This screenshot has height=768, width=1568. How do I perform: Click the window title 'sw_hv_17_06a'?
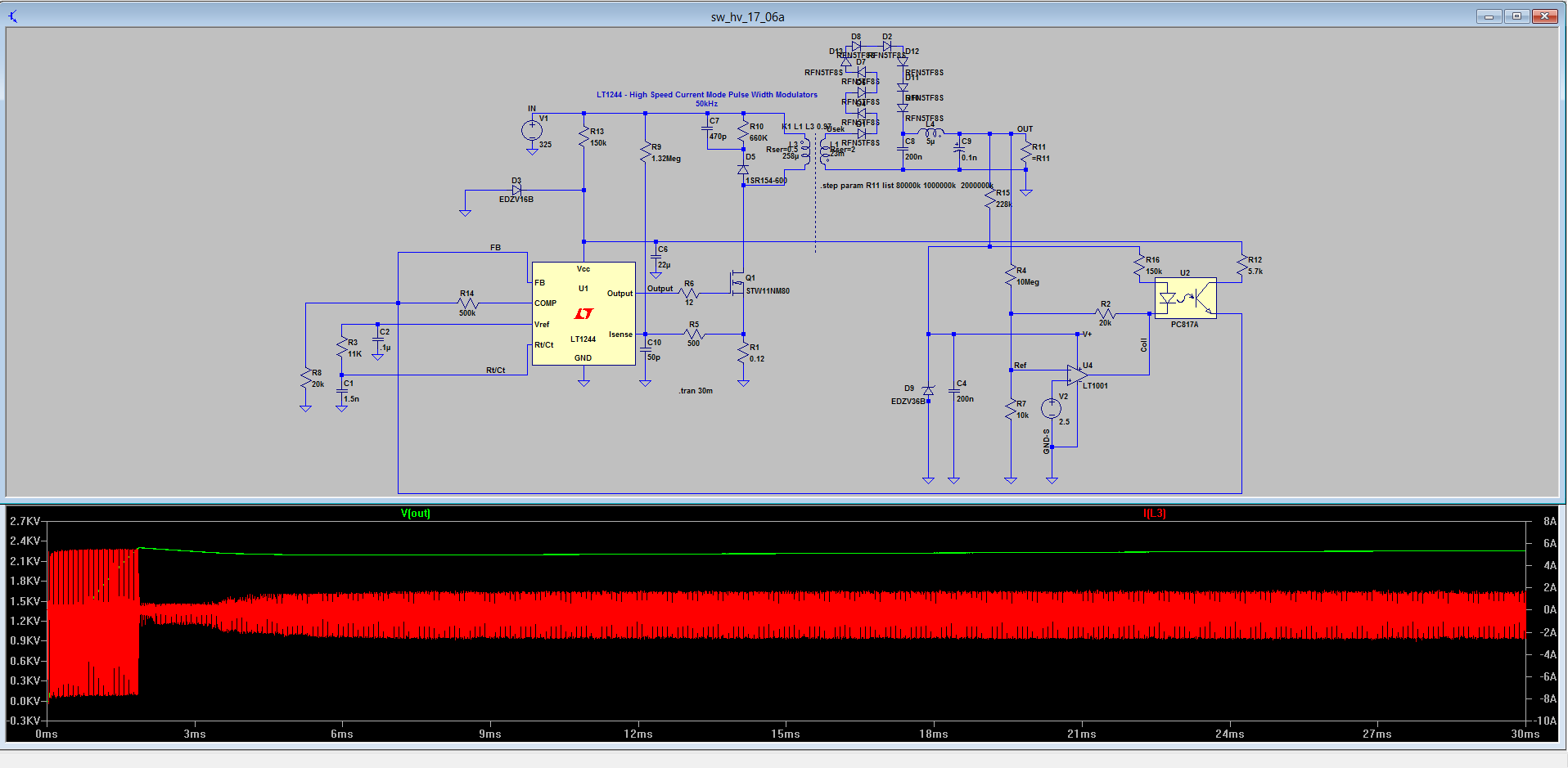[748, 16]
